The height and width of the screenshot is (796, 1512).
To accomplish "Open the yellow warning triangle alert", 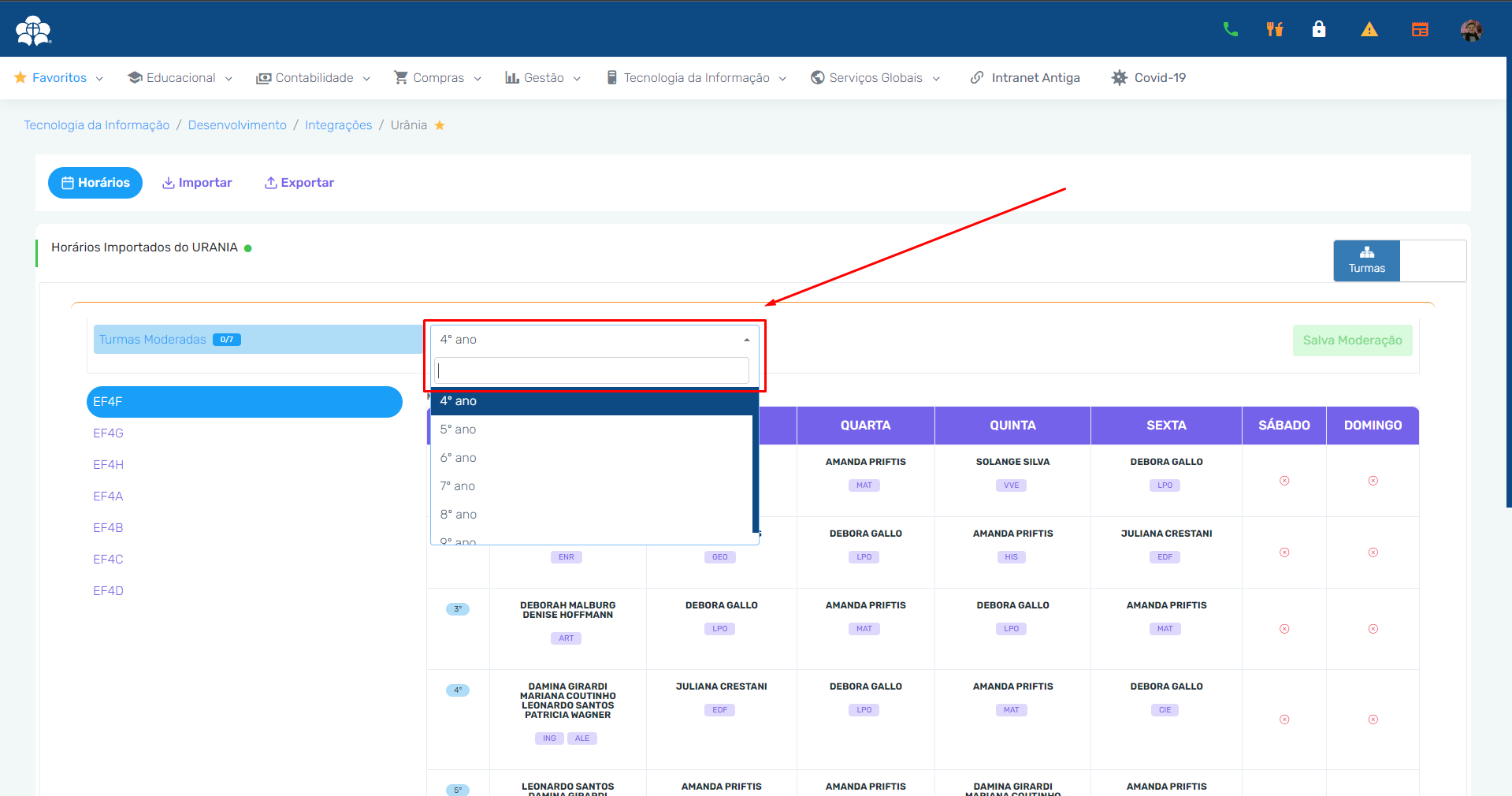I will pyautogui.click(x=1369, y=30).
